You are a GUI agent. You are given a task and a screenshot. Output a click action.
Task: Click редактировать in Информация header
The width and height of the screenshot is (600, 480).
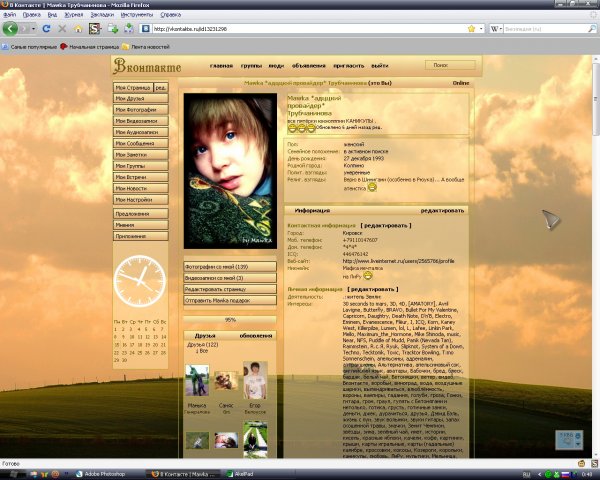point(442,211)
